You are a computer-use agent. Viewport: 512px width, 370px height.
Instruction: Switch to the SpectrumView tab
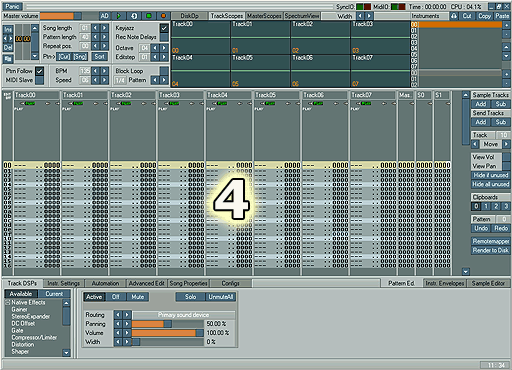click(302, 16)
